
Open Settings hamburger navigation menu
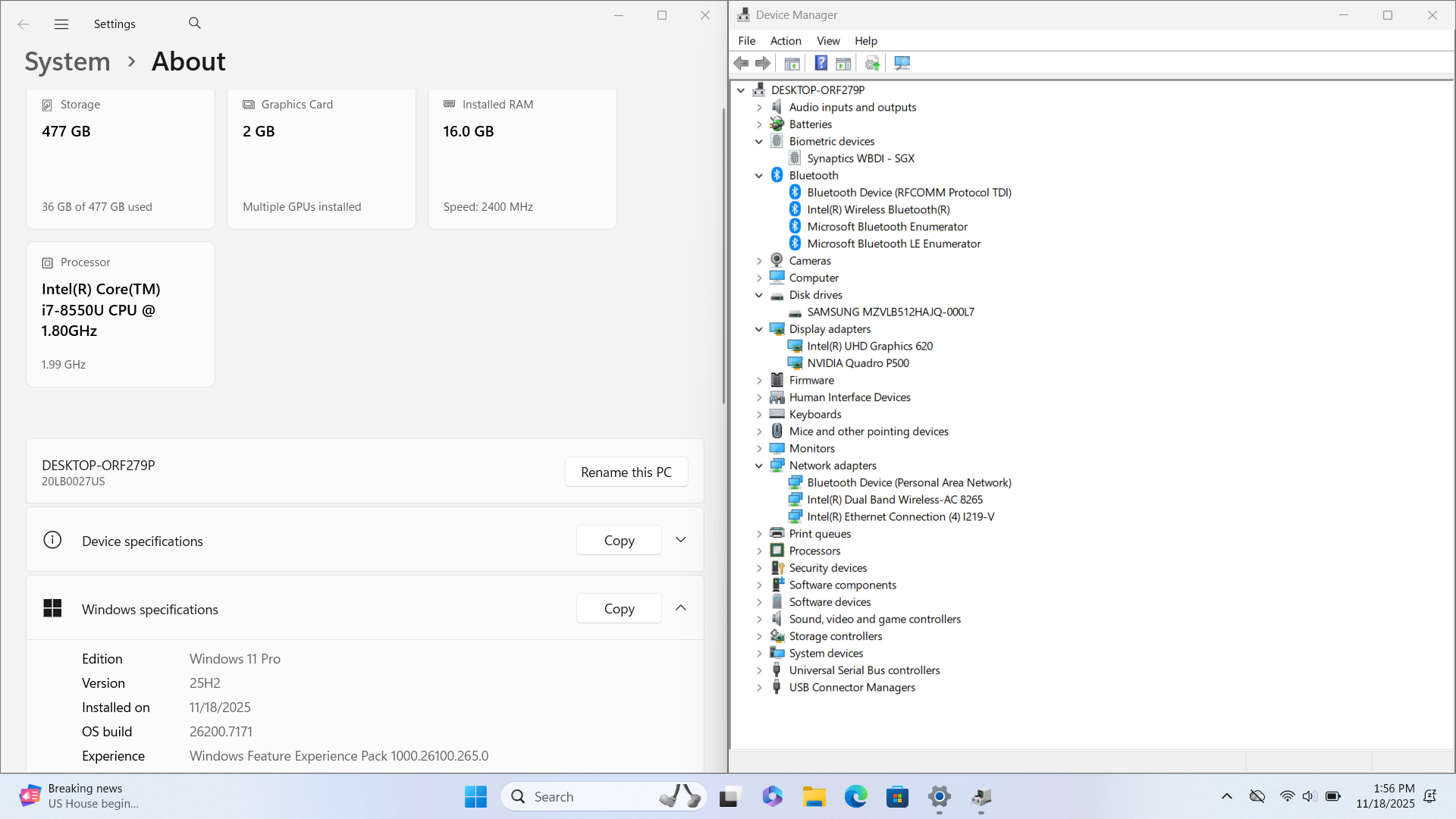coord(61,24)
